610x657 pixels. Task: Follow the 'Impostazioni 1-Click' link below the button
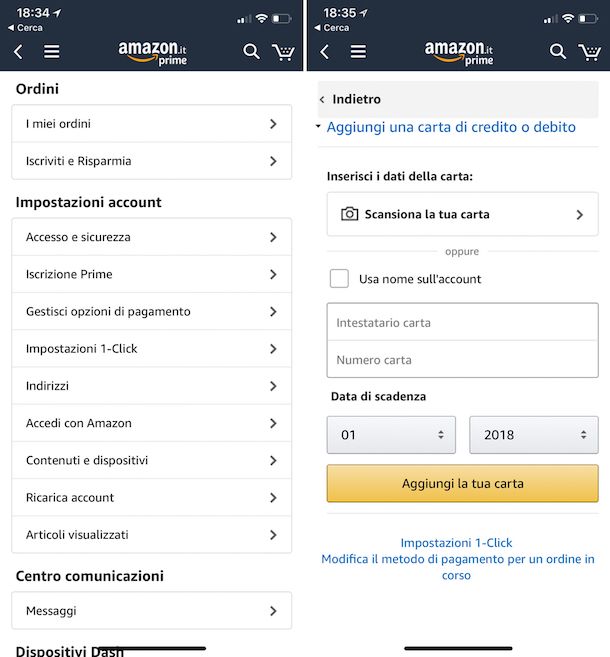[456, 543]
